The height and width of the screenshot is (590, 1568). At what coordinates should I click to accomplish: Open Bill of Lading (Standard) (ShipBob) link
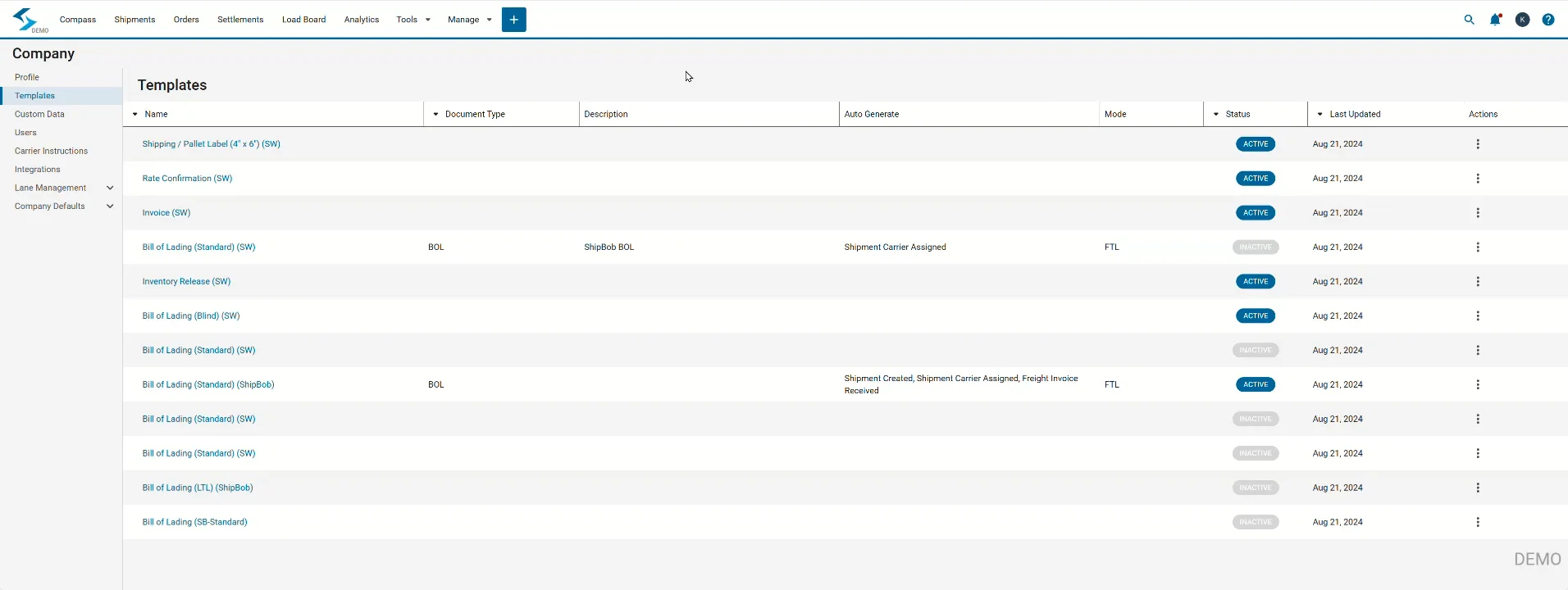pyautogui.click(x=208, y=385)
